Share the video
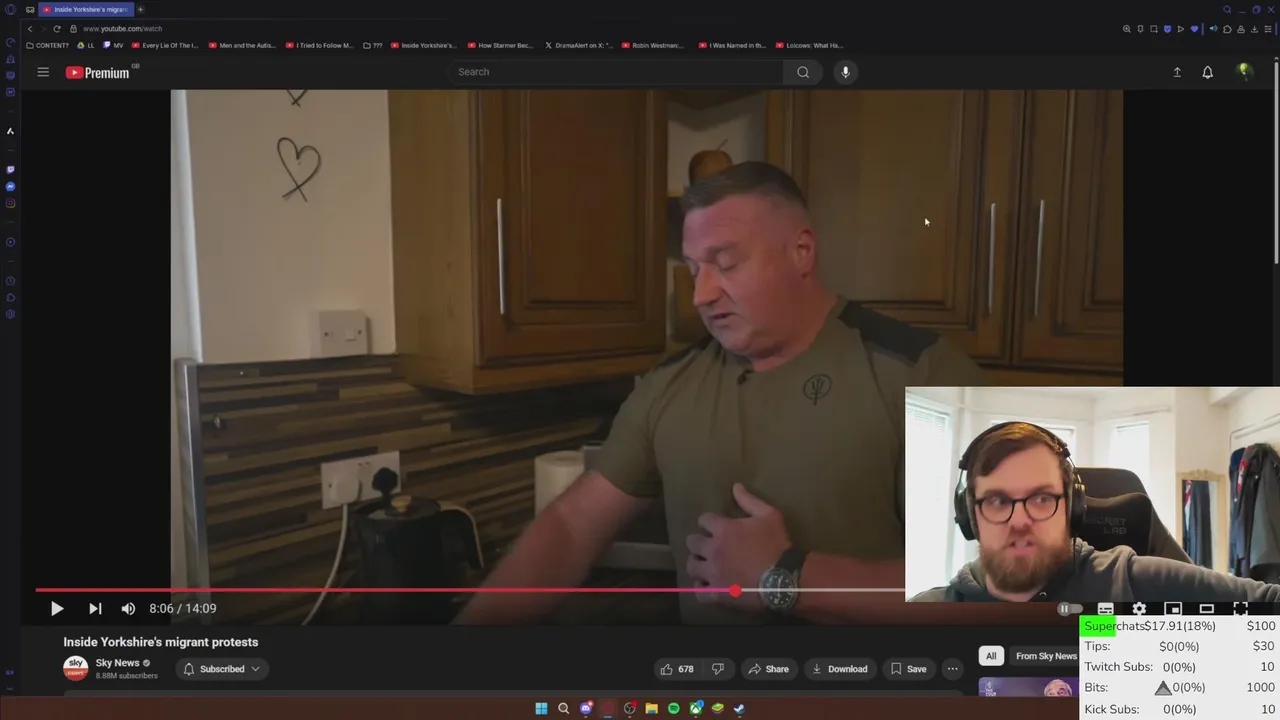Screen dimensions: 1280x720 click(x=768, y=669)
